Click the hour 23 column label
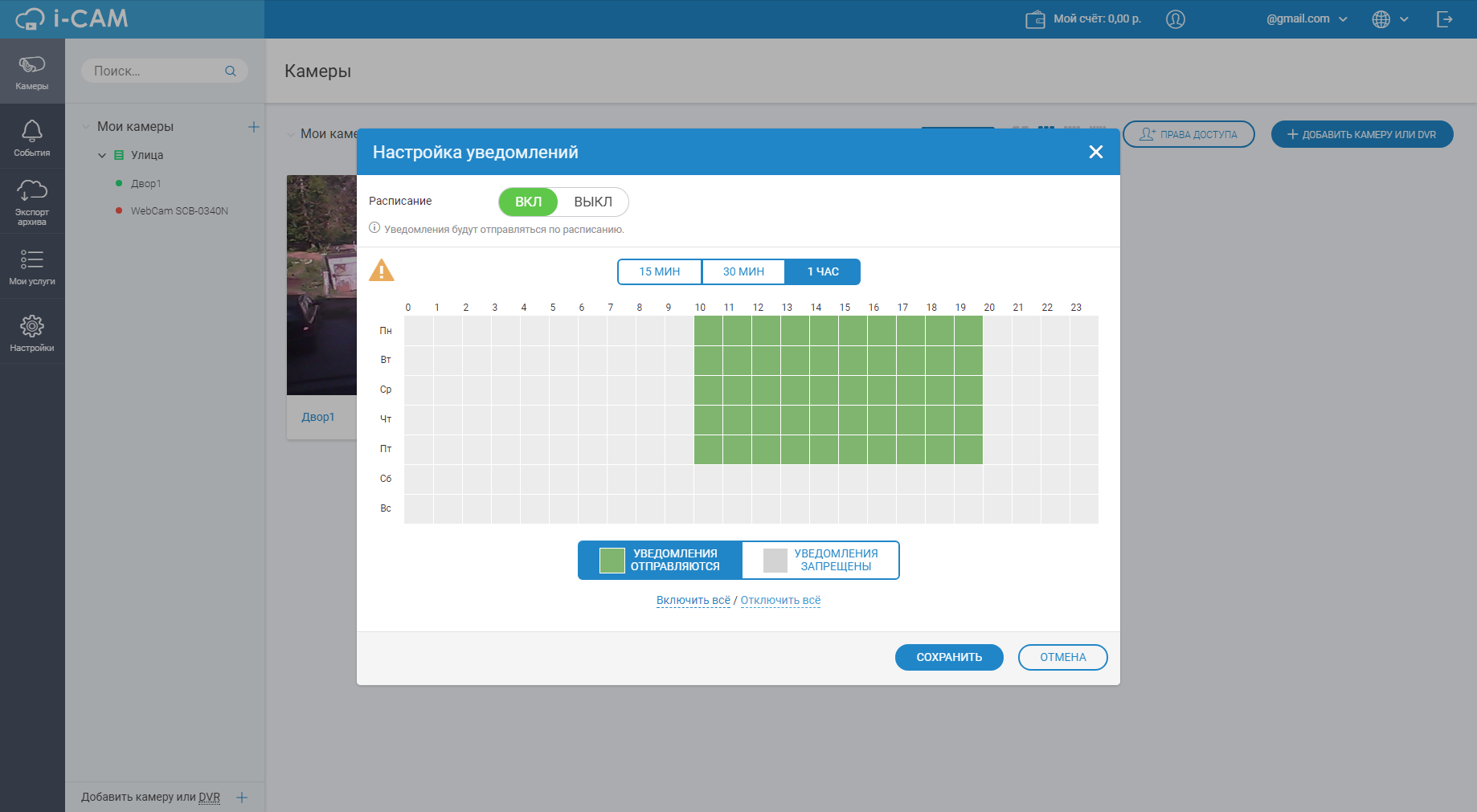Viewport: 1477px width, 812px height. click(1076, 308)
